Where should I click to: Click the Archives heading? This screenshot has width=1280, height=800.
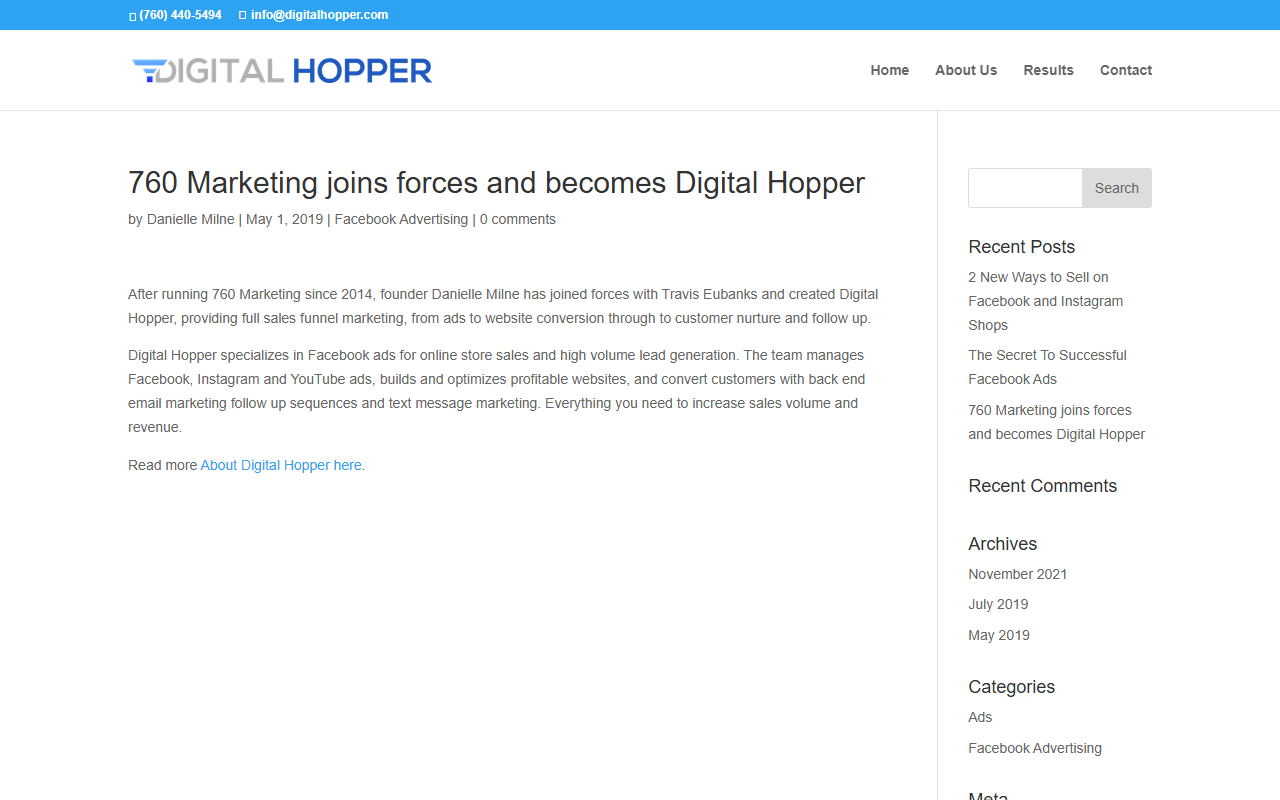(x=1003, y=544)
